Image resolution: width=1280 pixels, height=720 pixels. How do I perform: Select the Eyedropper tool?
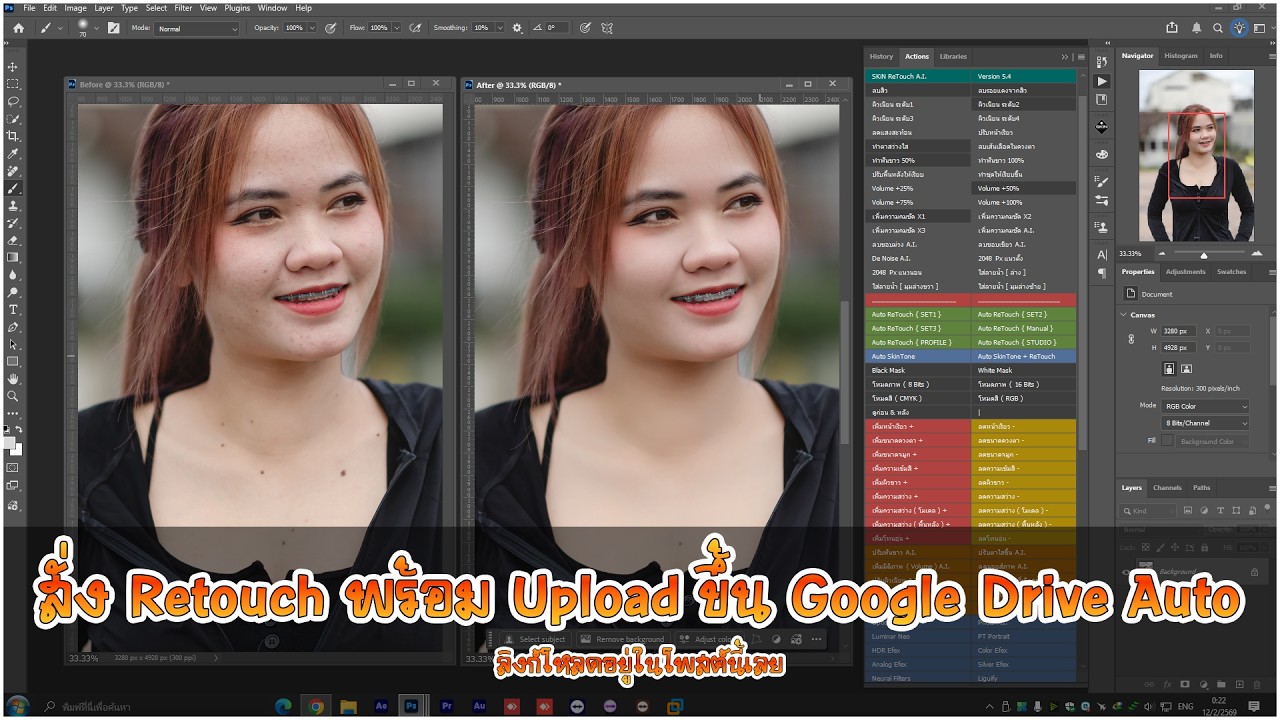13,153
